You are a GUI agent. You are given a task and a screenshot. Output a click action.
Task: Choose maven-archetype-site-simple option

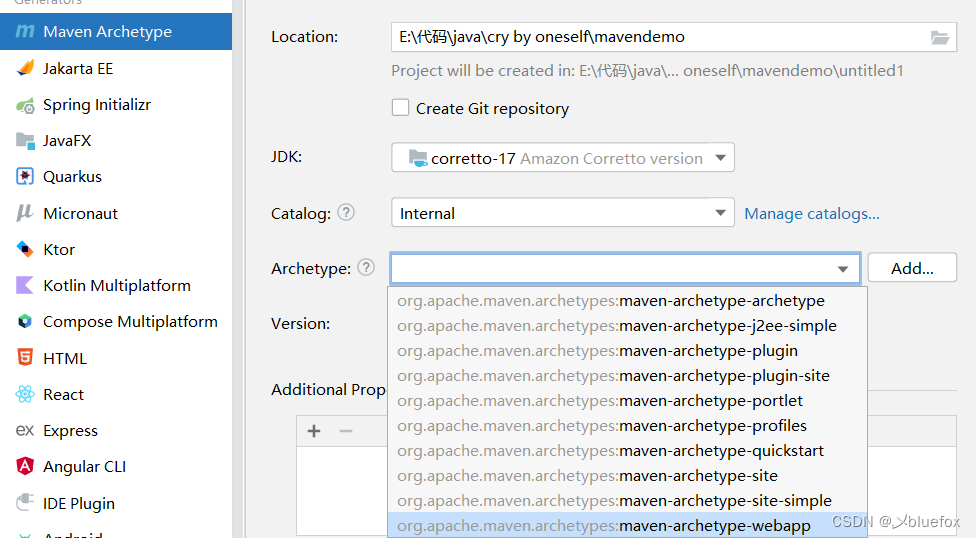point(627,500)
